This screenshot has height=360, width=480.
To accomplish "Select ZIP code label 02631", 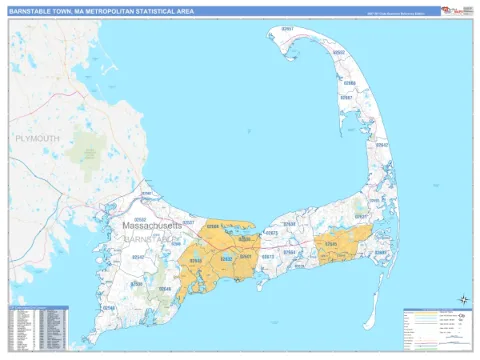I will click(x=360, y=217).
